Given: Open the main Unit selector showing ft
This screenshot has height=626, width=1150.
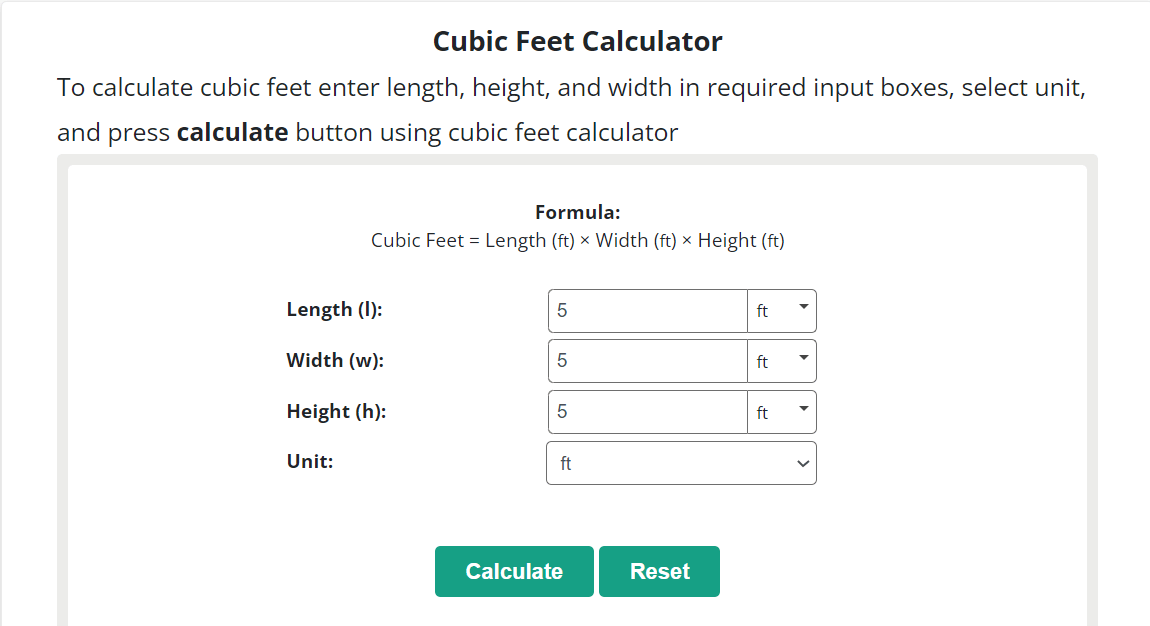Looking at the screenshot, I should point(681,462).
